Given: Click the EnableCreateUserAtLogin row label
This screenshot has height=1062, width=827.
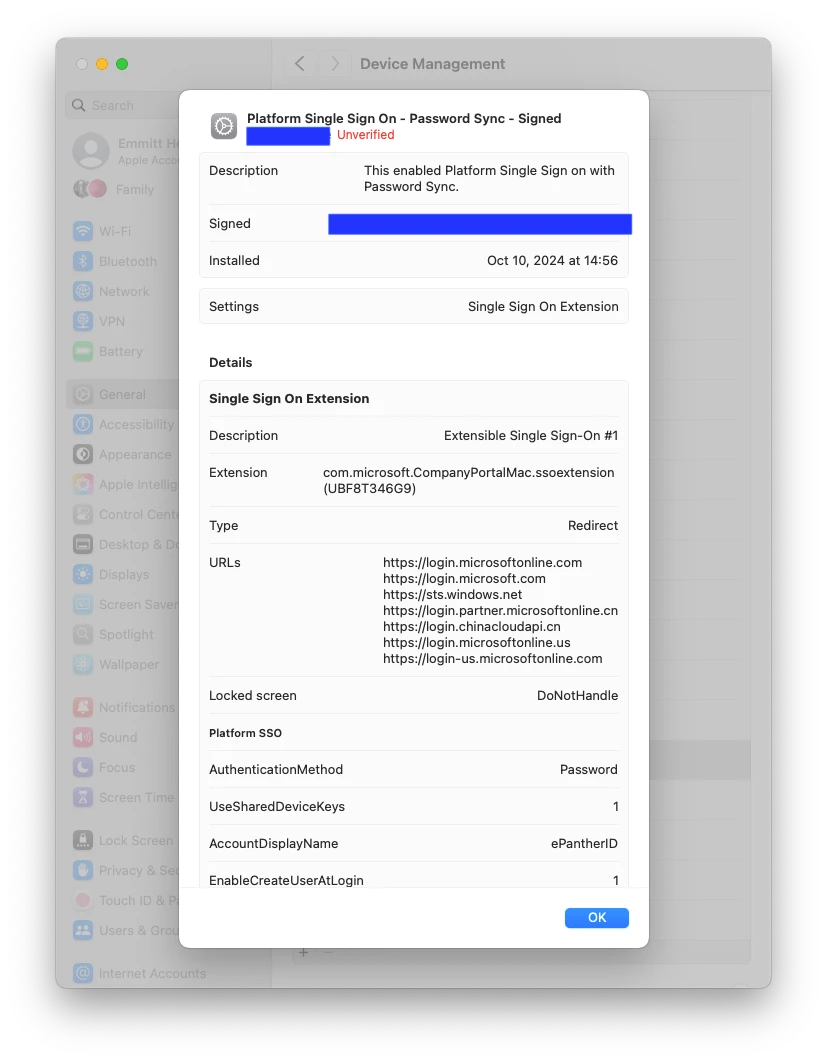Looking at the screenshot, I should click(x=287, y=880).
